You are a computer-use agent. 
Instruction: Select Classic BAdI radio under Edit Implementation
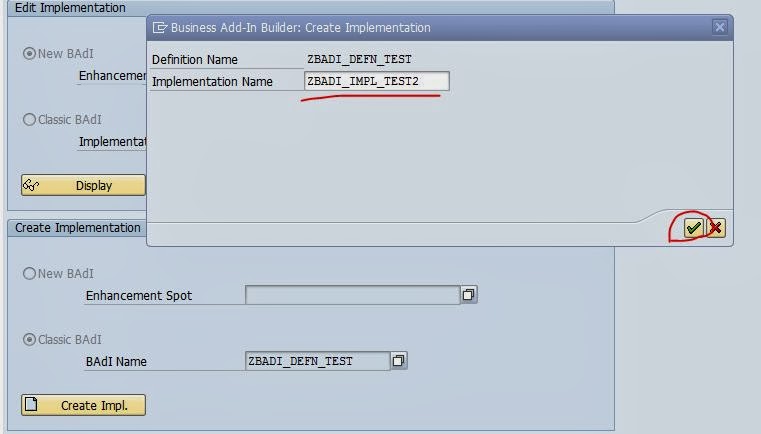(x=30, y=119)
